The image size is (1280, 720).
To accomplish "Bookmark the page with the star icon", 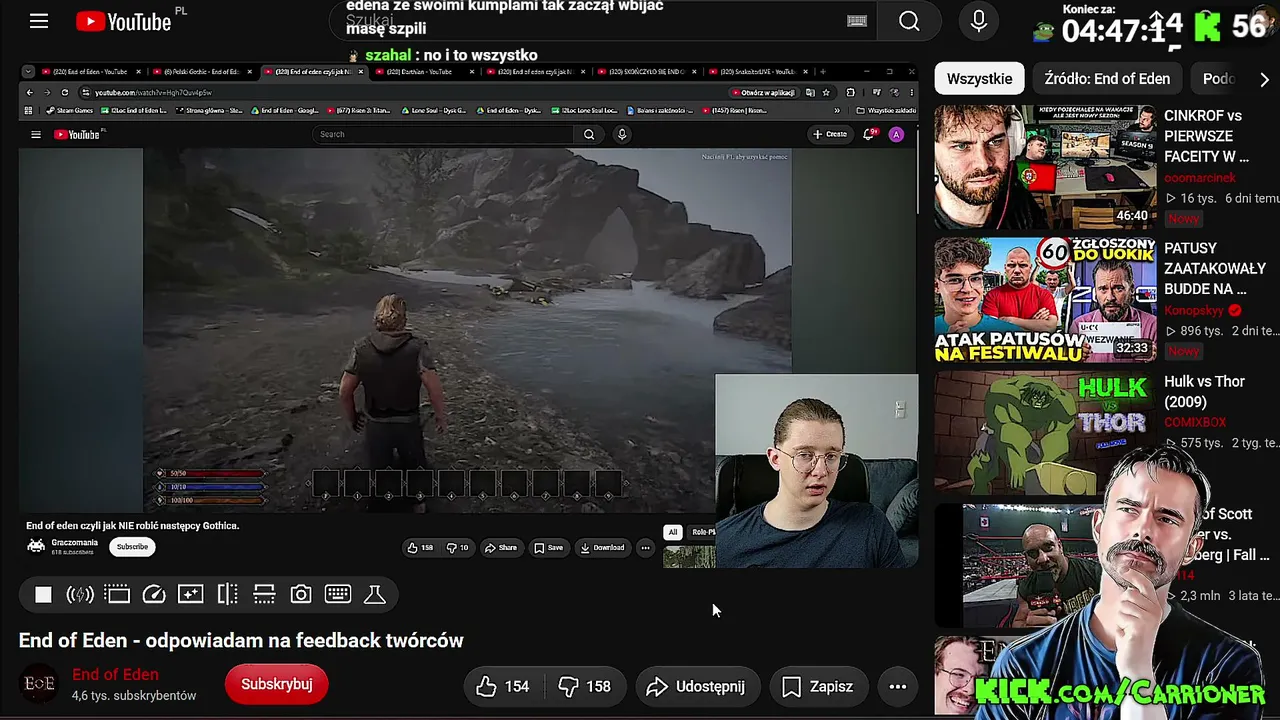I will pos(825,93).
